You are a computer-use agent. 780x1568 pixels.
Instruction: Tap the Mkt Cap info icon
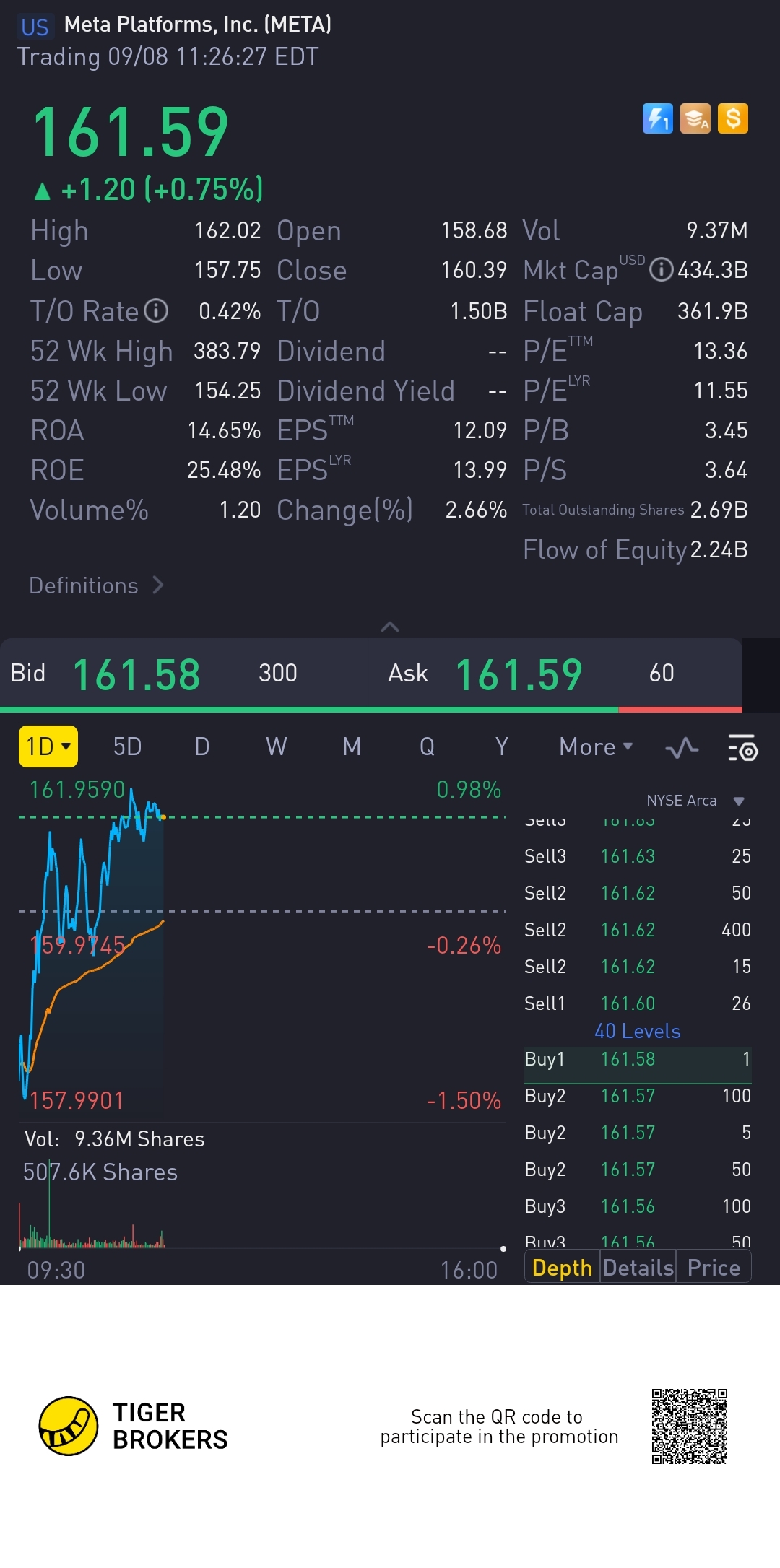click(661, 271)
